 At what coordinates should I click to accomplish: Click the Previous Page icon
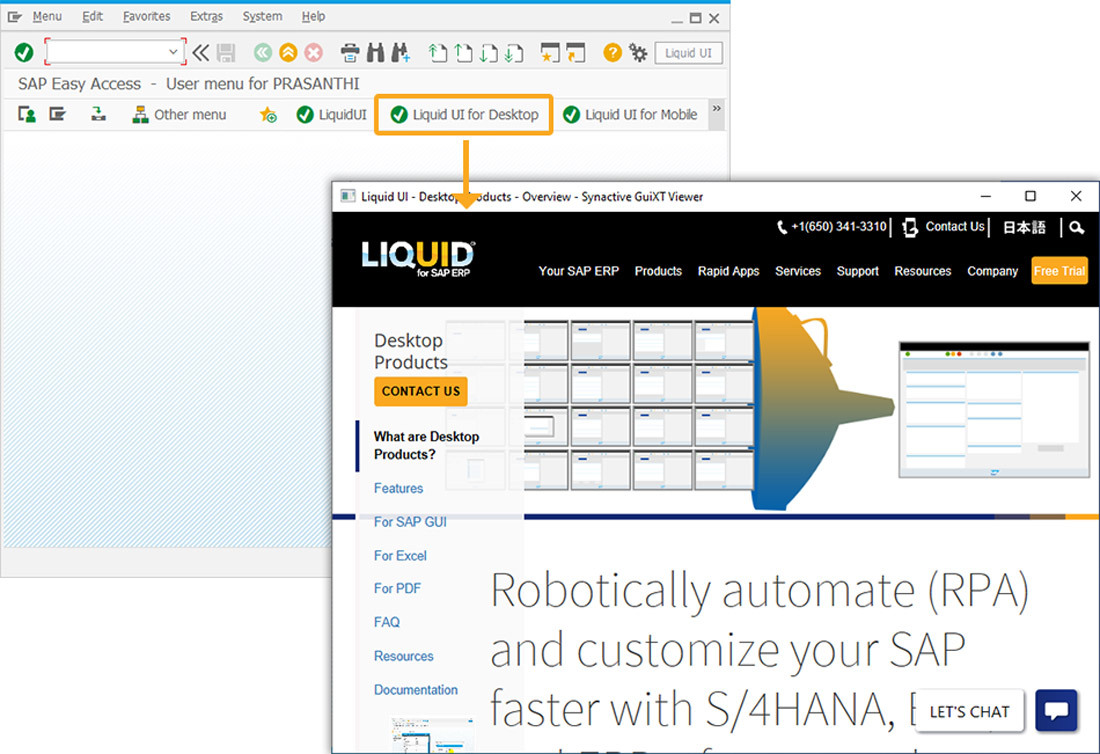(x=463, y=53)
